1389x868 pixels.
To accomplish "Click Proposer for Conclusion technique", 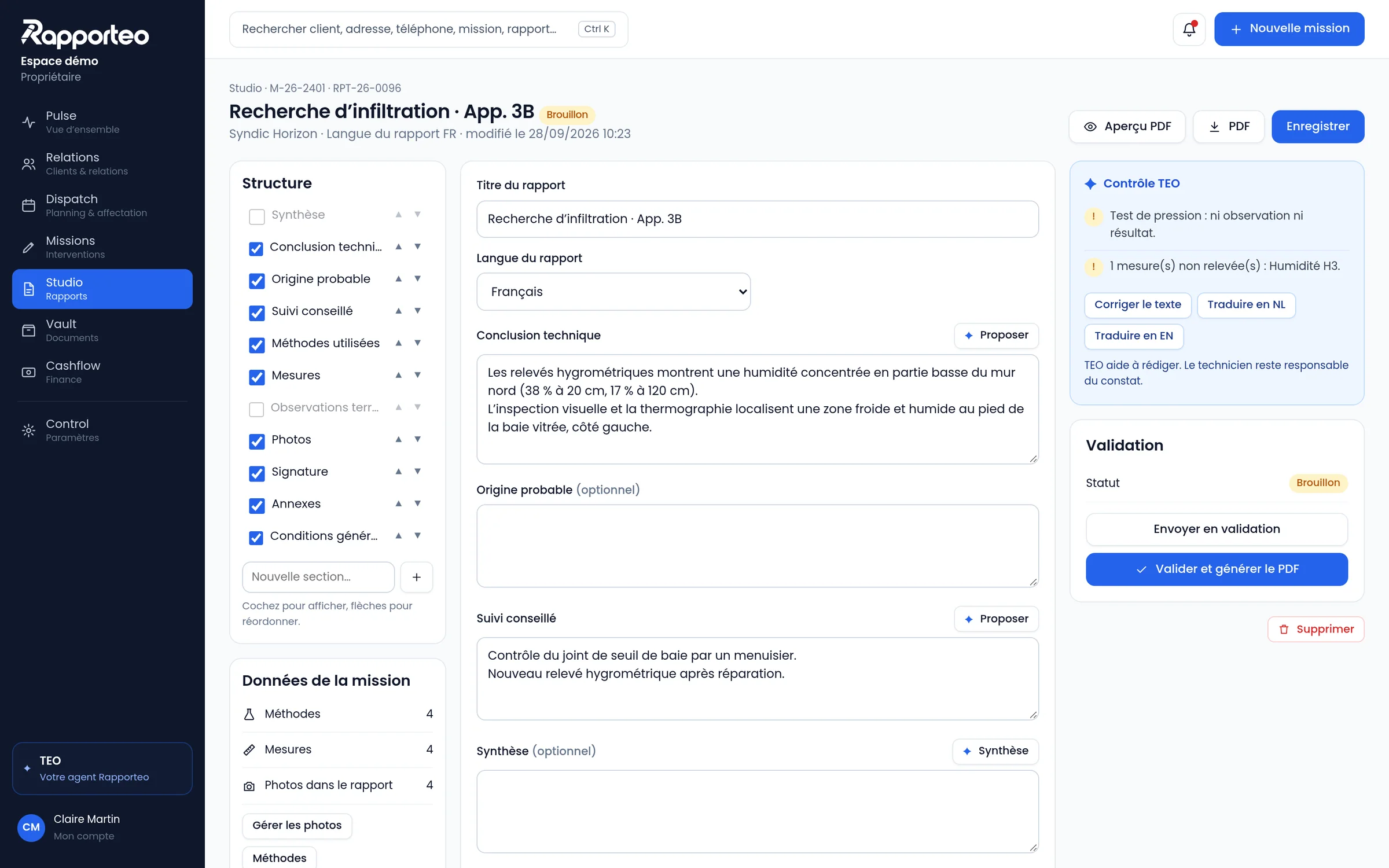I will tap(996, 336).
